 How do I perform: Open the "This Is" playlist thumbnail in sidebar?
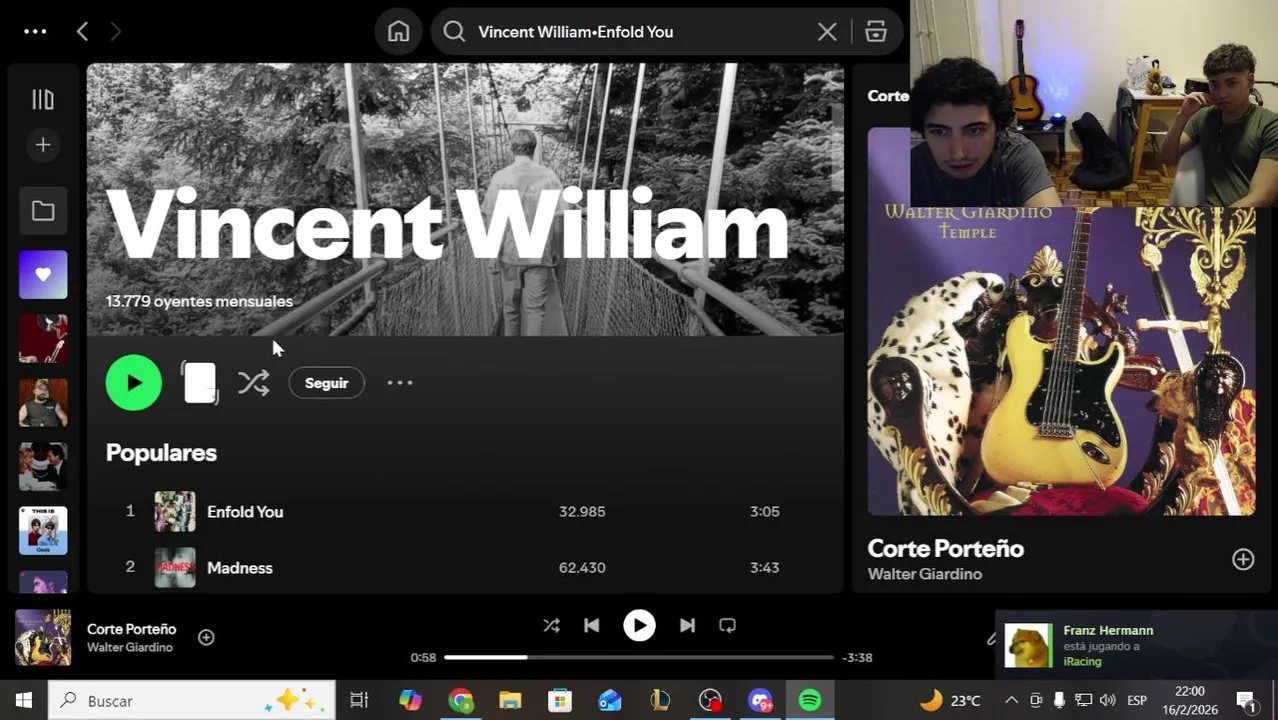pos(43,531)
